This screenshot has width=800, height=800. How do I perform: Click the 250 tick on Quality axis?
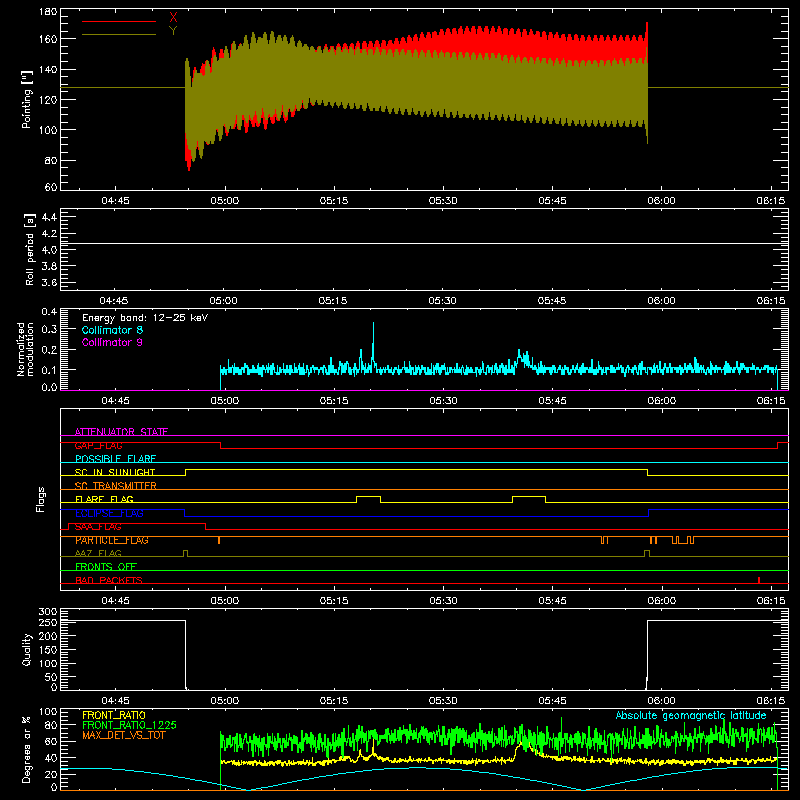[x=48, y=622]
